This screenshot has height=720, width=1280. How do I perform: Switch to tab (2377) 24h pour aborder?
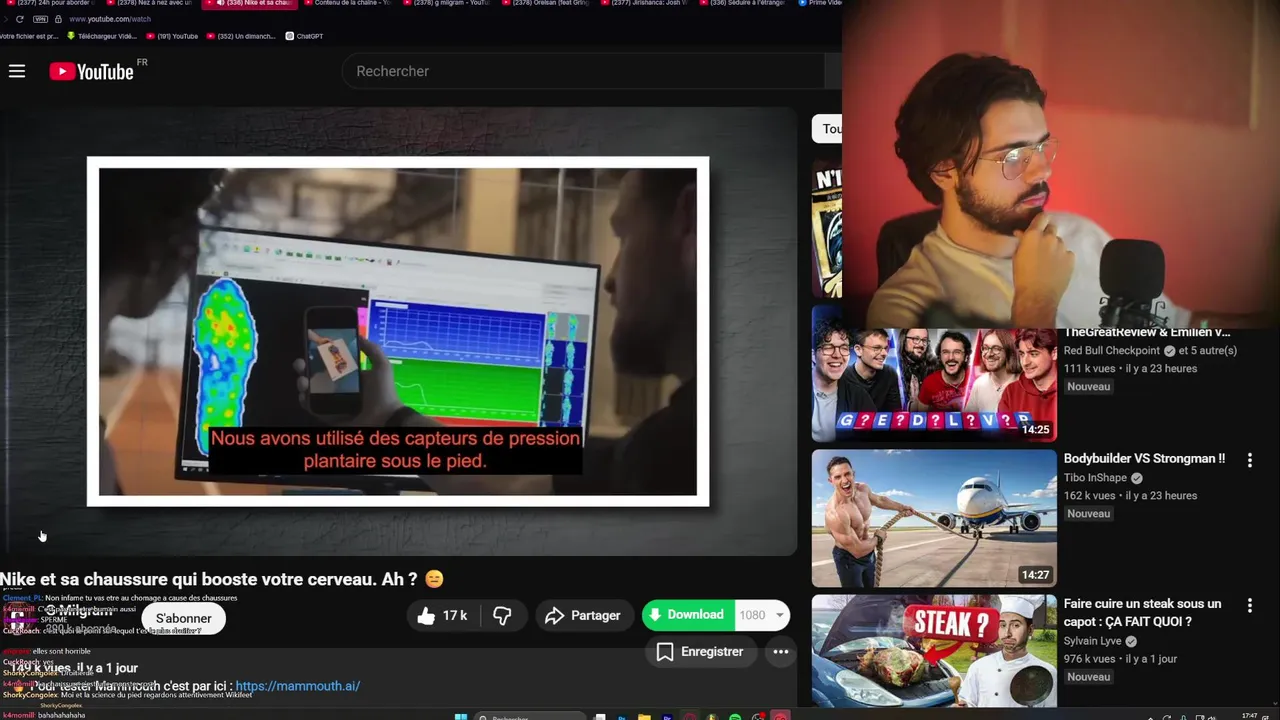(x=50, y=4)
